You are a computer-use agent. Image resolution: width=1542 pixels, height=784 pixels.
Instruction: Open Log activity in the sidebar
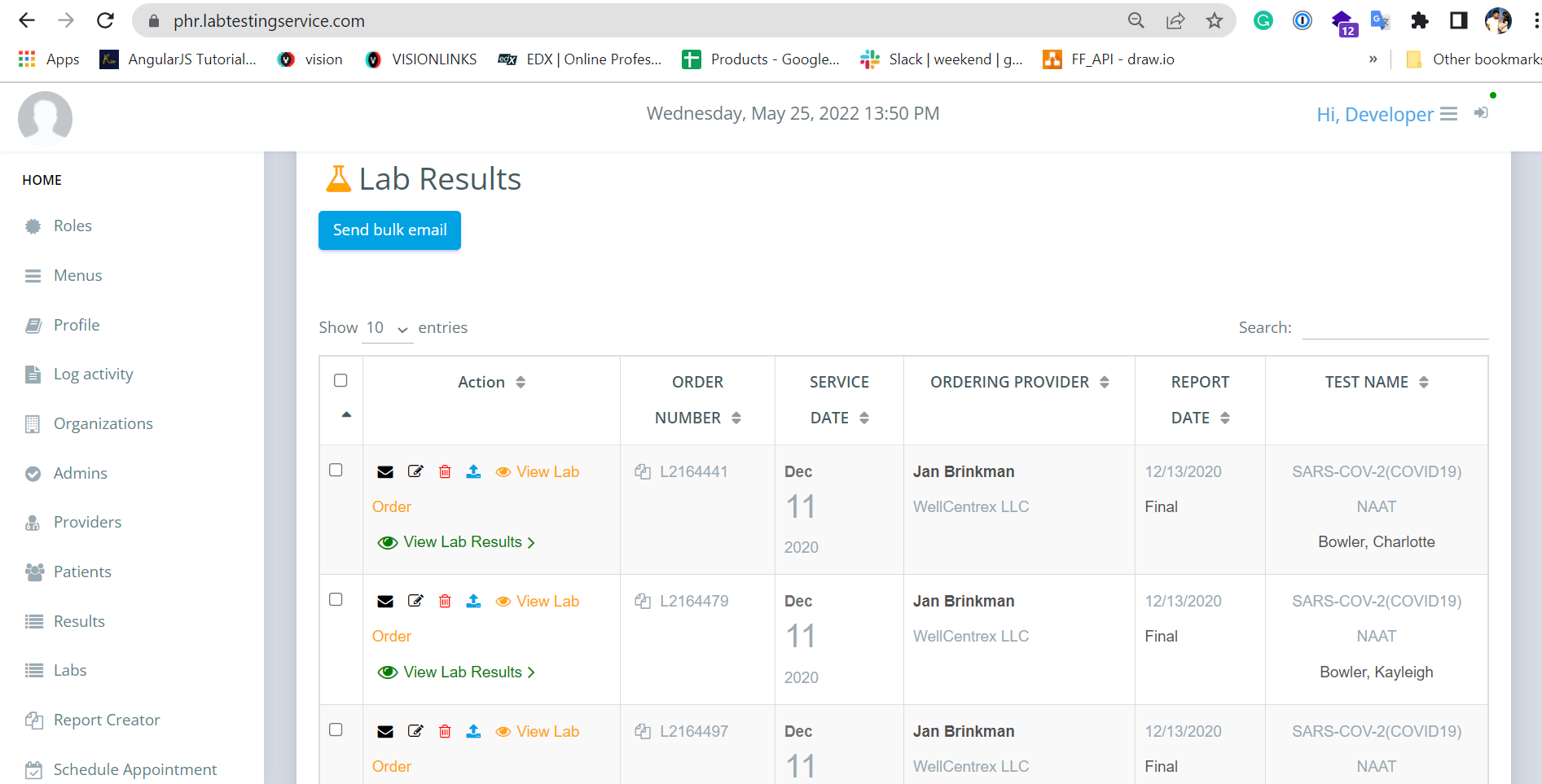click(93, 374)
